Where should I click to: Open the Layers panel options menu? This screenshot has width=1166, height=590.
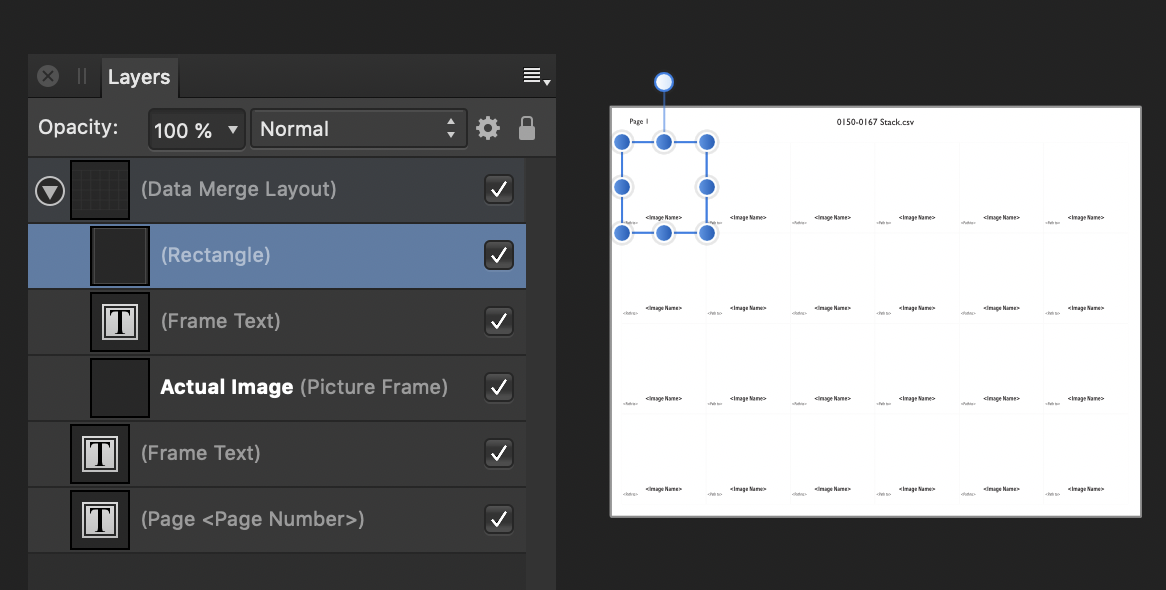537,77
